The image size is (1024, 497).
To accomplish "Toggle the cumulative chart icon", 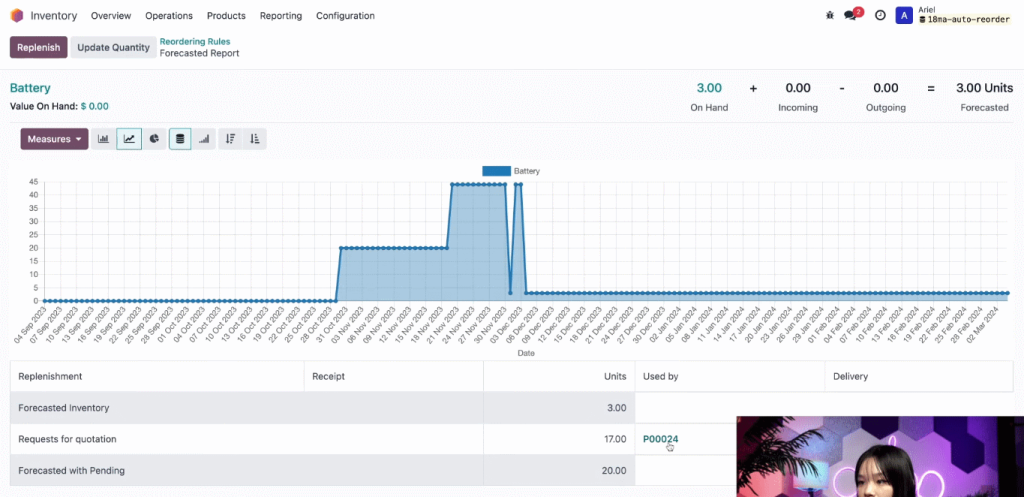I will 204,139.
